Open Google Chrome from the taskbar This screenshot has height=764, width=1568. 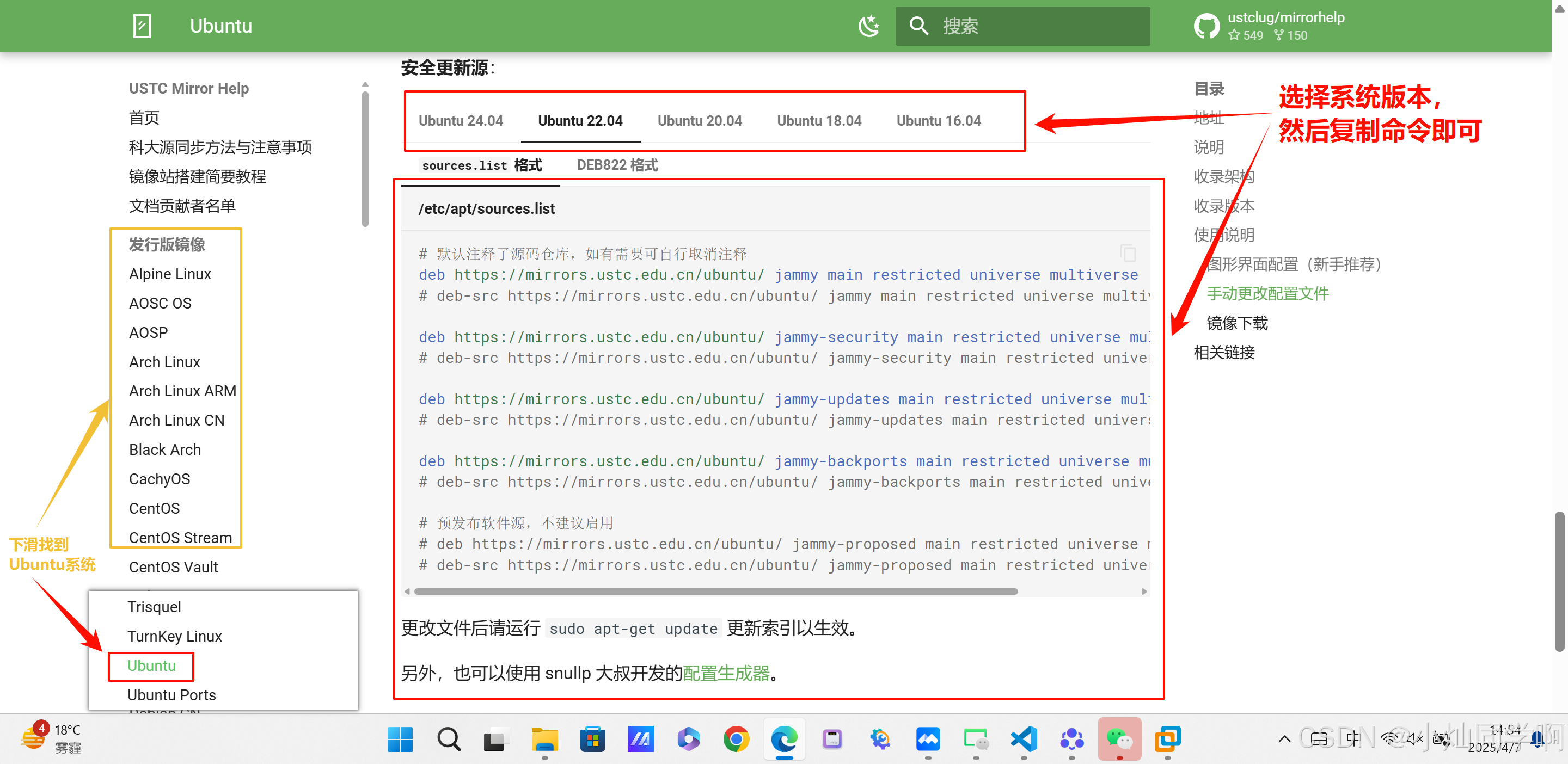(736, 739)
